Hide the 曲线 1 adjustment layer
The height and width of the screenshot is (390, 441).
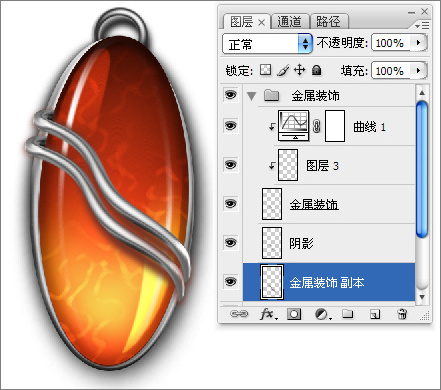tap(230, 126)
